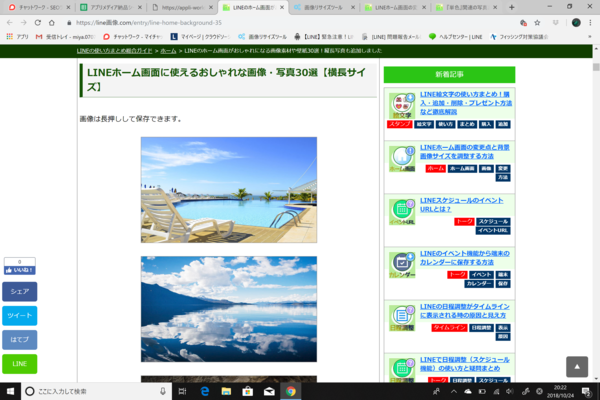Open the 画像リサイズツール bookmark
This screenshot has height=400, width=600.
[x=262, y=37]
